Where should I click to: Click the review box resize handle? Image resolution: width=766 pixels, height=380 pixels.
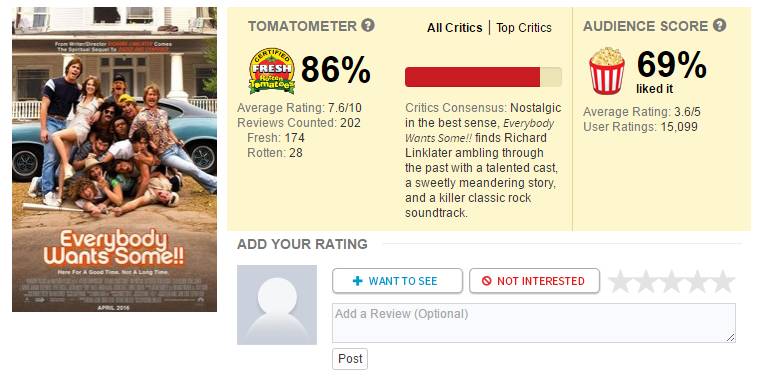730,338
